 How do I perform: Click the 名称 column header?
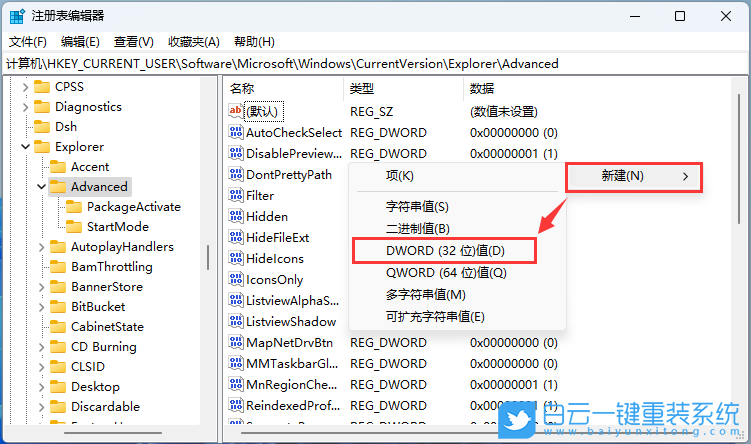point(284,89)
